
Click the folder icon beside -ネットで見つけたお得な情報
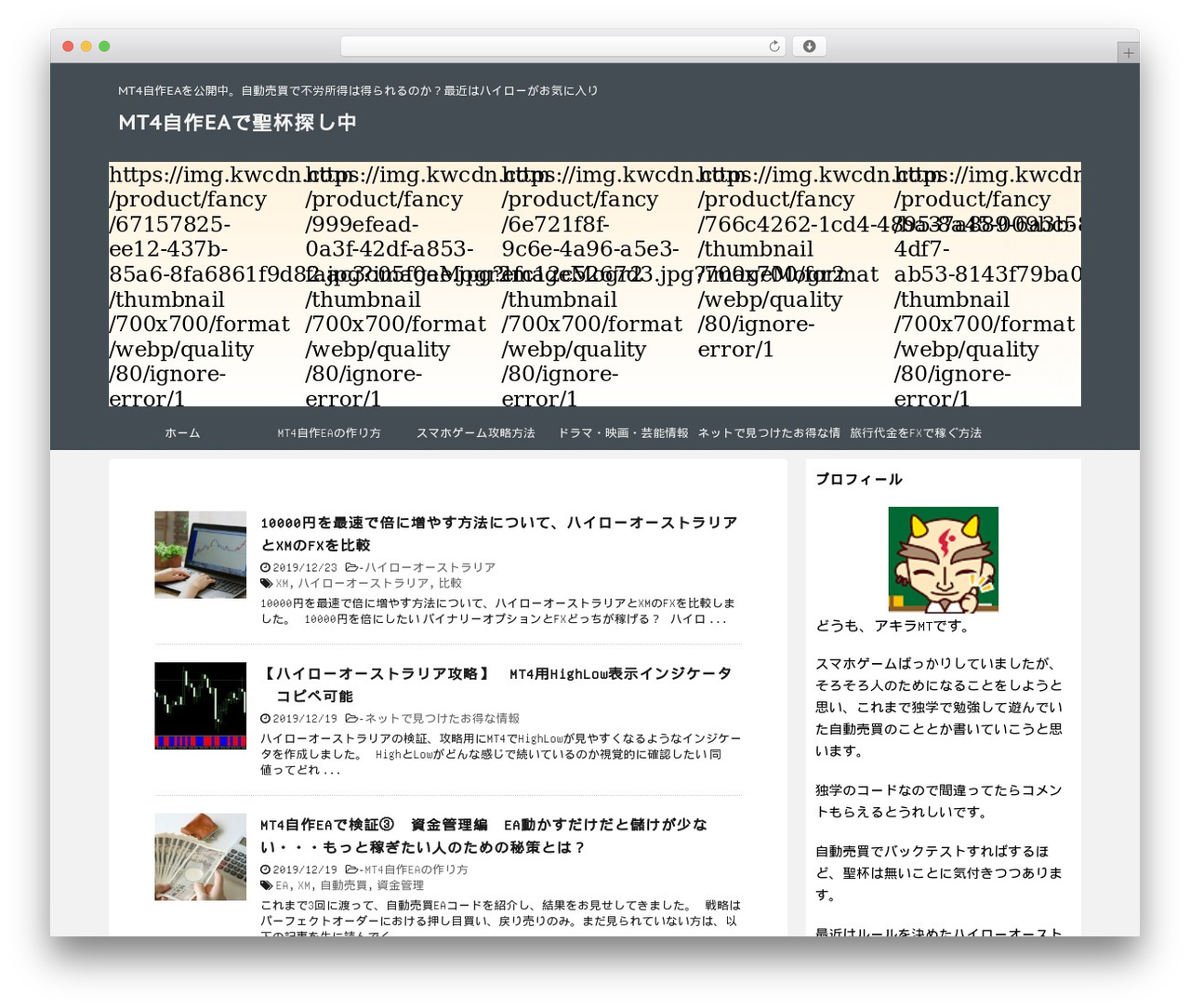pos(351,719)
